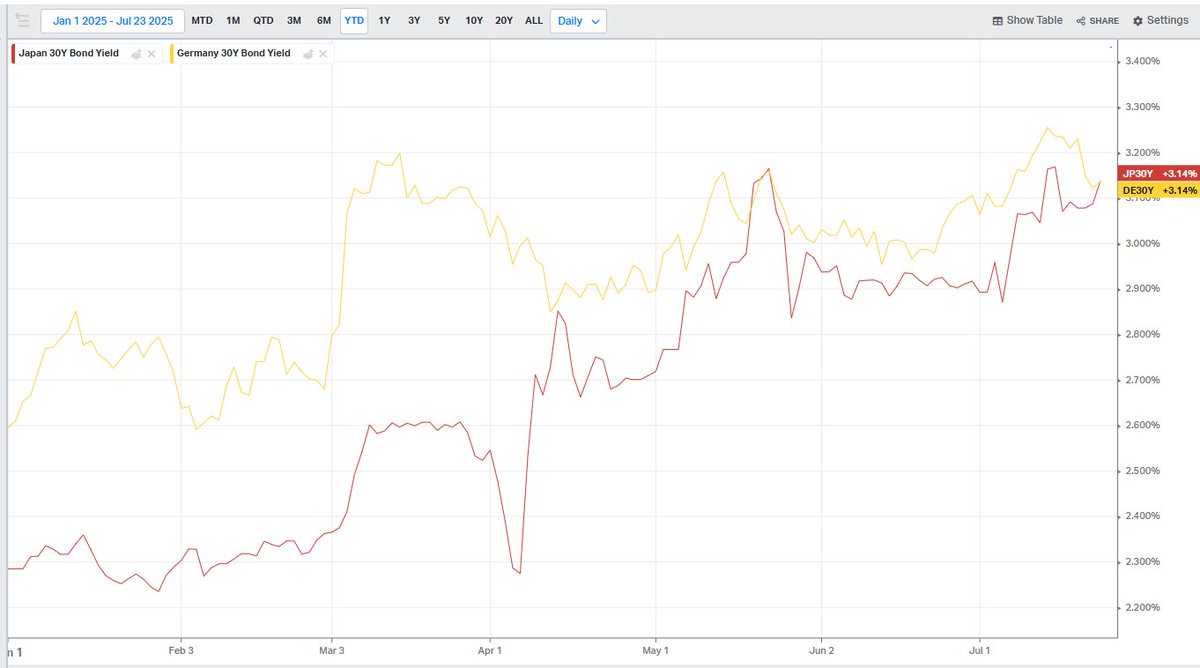
Task: Select the 6M time range
Action: (x=324, y=21)
